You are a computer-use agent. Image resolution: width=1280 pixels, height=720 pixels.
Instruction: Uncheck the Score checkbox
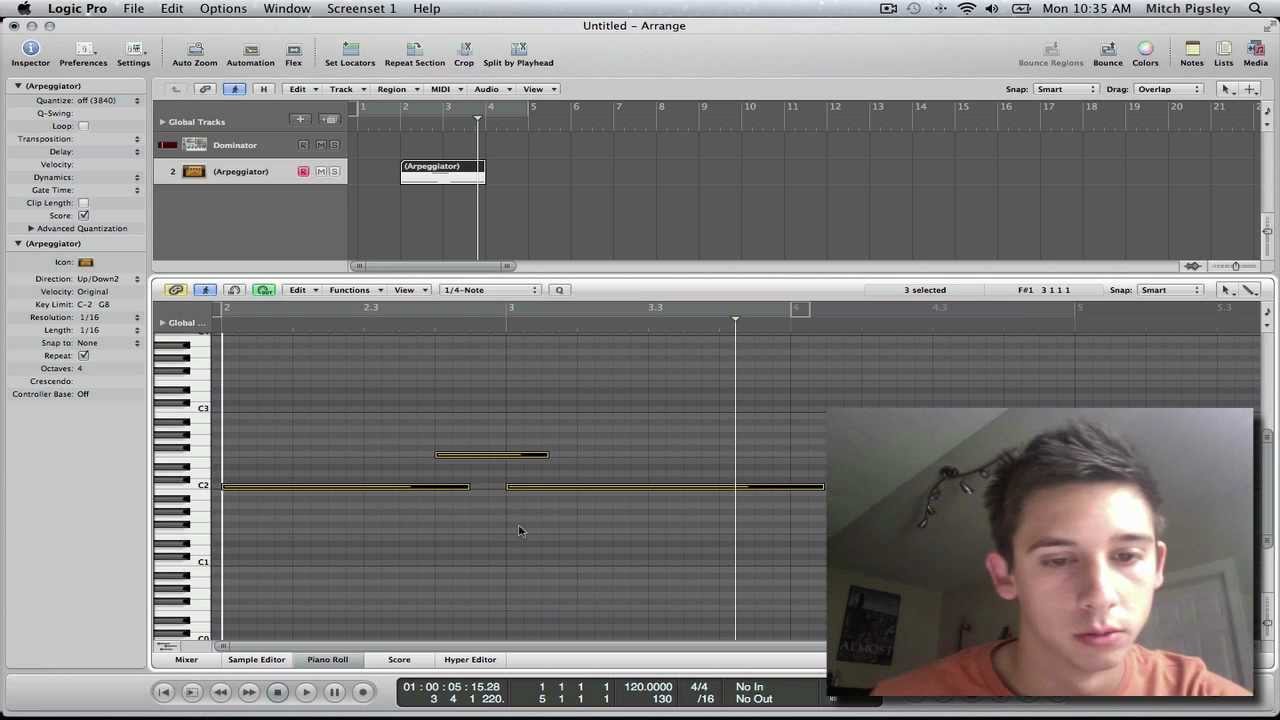pos(83,215)
